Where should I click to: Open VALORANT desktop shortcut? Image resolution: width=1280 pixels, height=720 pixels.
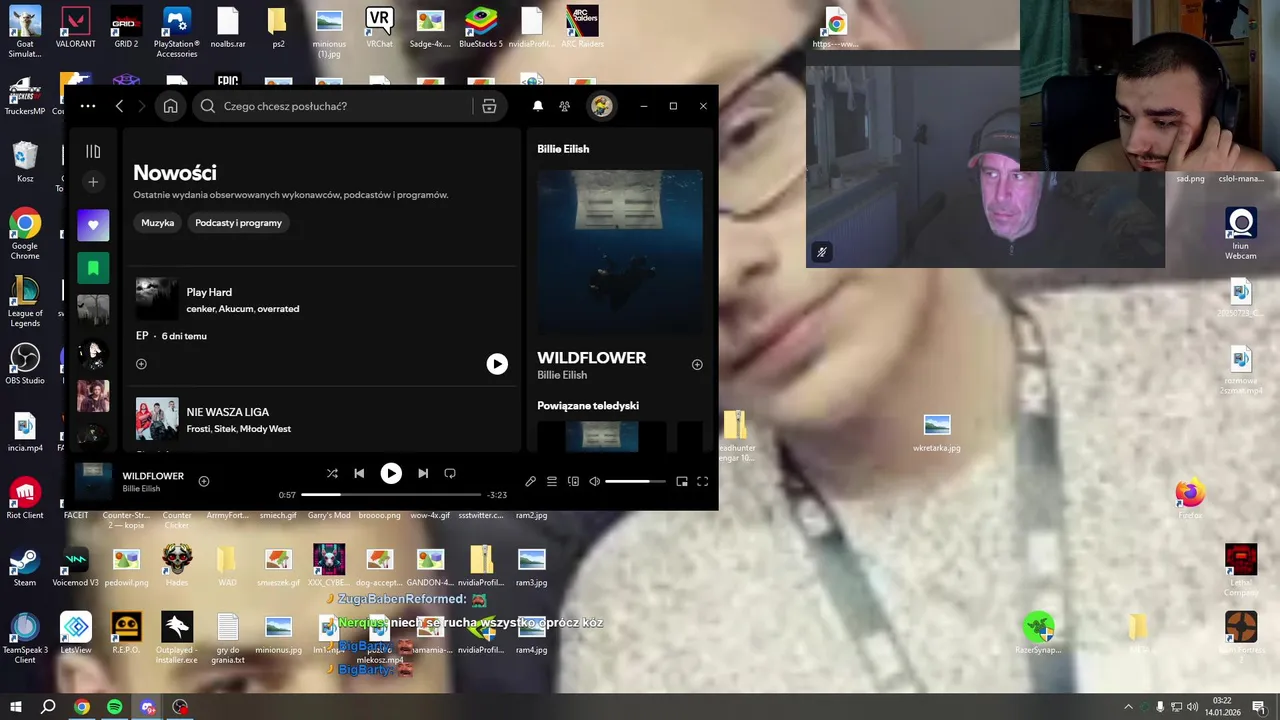tap(76, 29)
